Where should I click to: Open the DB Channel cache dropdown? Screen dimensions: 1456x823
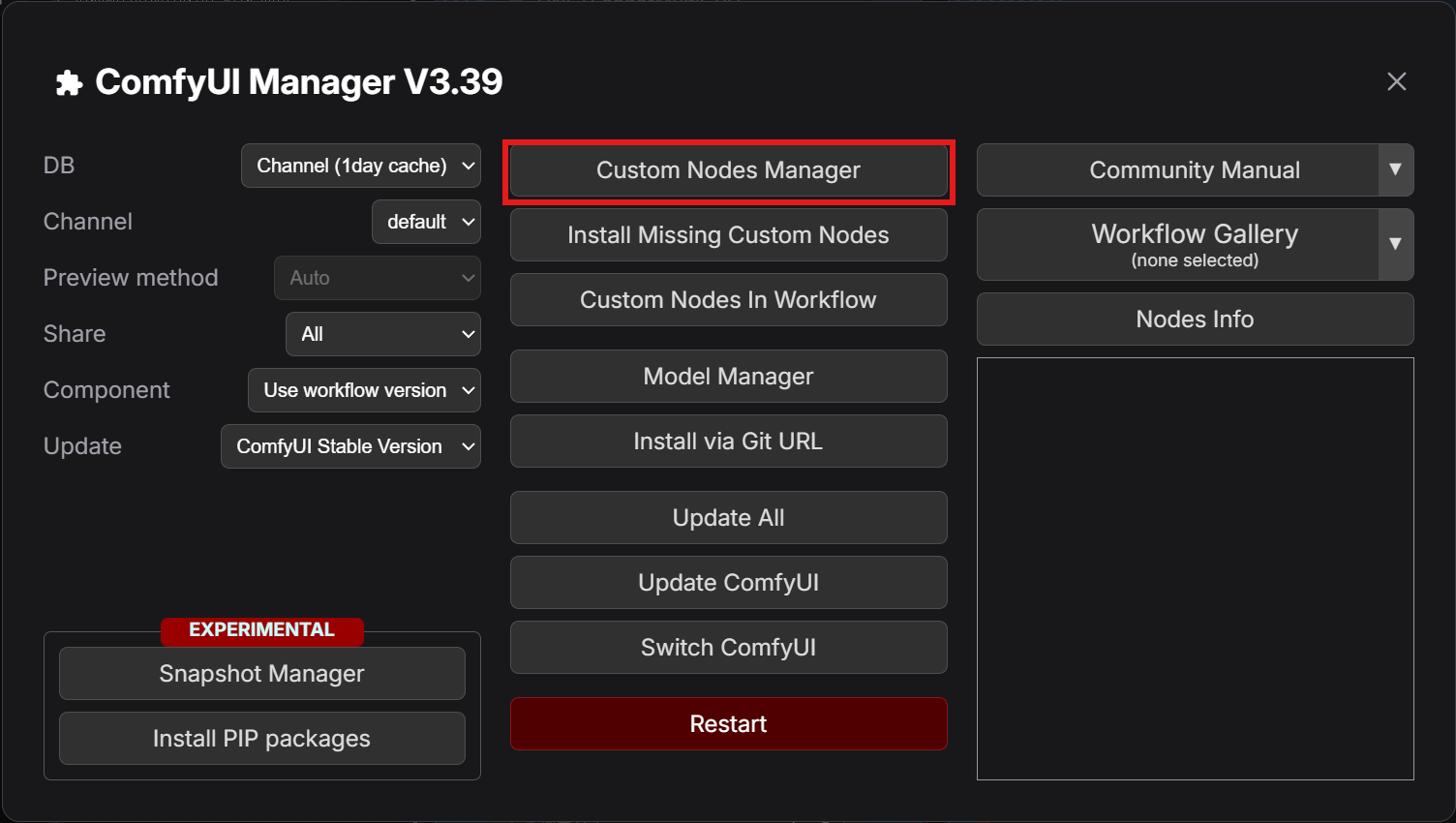(361, 166)
